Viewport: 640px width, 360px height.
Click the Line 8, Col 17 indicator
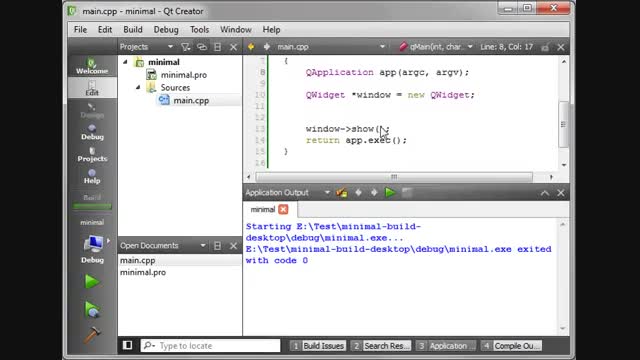pos(507,47)
